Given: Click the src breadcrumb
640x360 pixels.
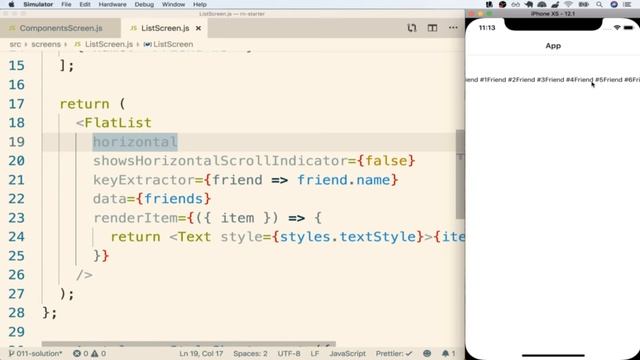Looking at the screenshot, I should pos(15,44).
